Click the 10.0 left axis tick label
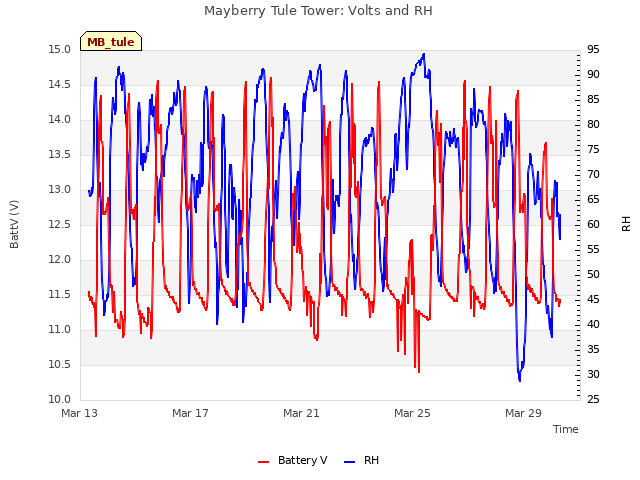The image size is (640, 480). click(60, 399)
